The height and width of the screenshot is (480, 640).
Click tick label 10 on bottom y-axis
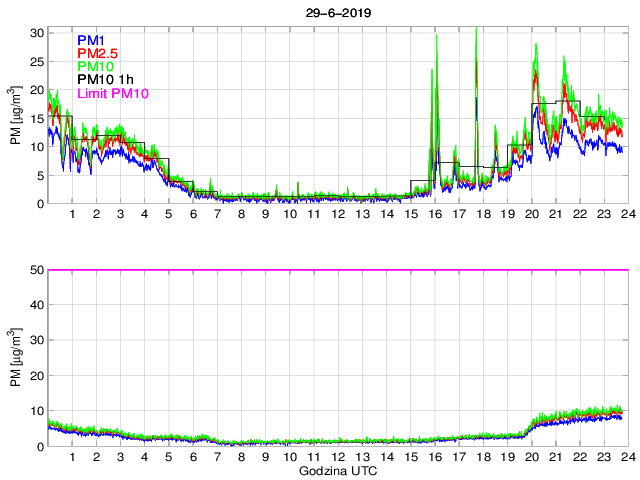[x=37, y=411]
